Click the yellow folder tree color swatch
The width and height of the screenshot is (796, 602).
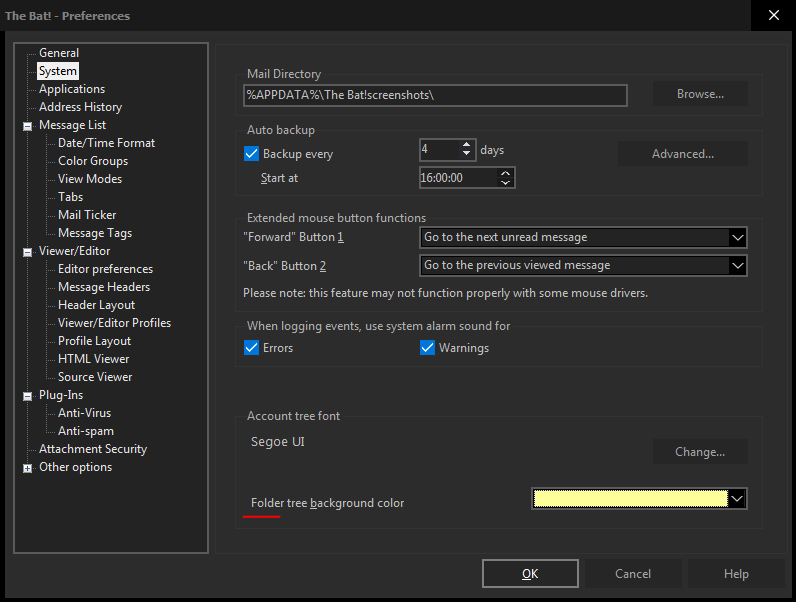(x=631, y=499)
